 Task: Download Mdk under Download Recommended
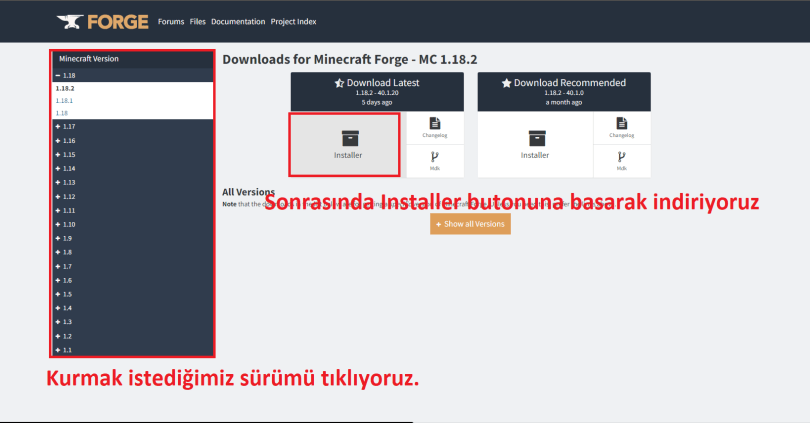(622, 161)
